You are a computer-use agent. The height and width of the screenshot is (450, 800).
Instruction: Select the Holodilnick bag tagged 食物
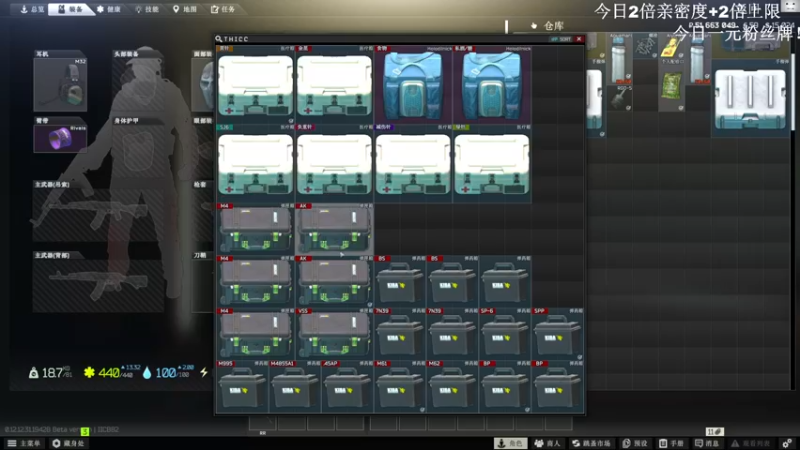pos(413,85)
